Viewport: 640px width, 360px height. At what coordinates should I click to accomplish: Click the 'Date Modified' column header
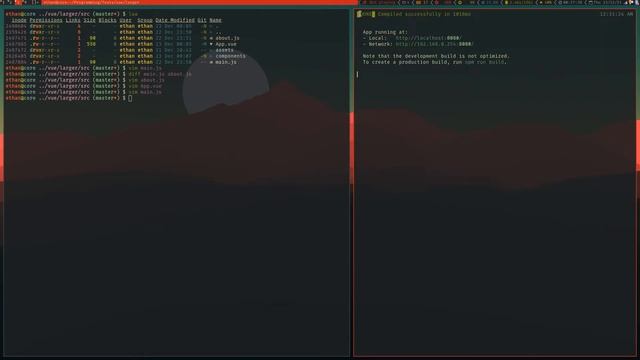[x=175, y=20]
